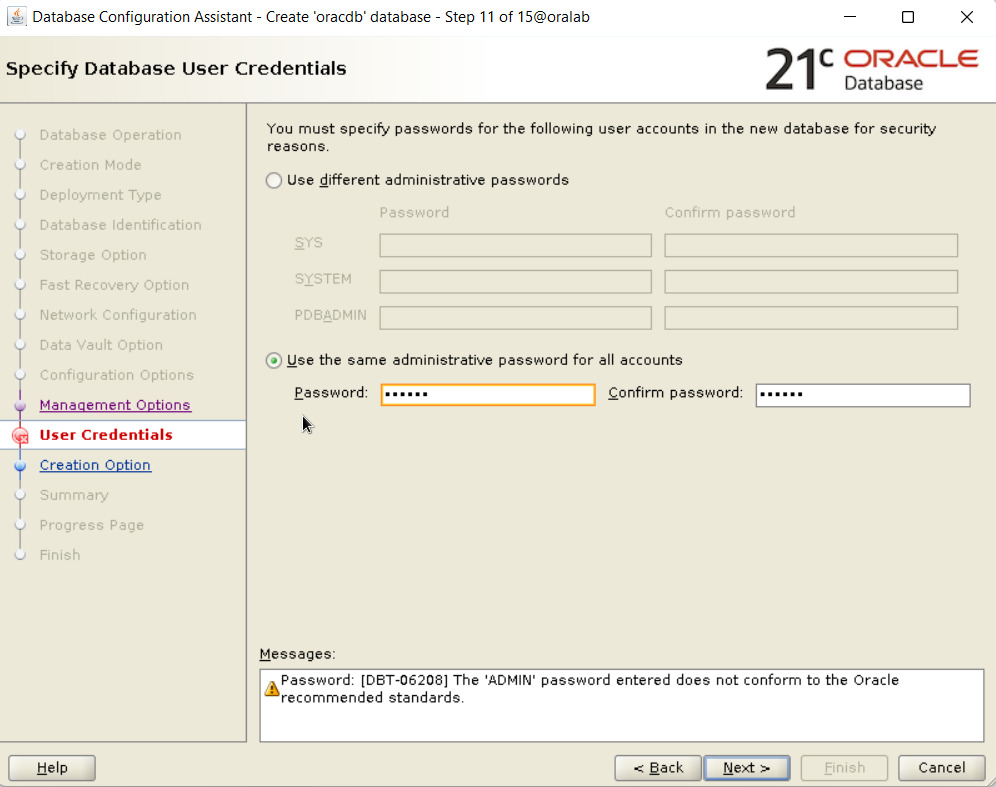Open Help for this step
Viewport: 996px width, 787px height.
52,768
